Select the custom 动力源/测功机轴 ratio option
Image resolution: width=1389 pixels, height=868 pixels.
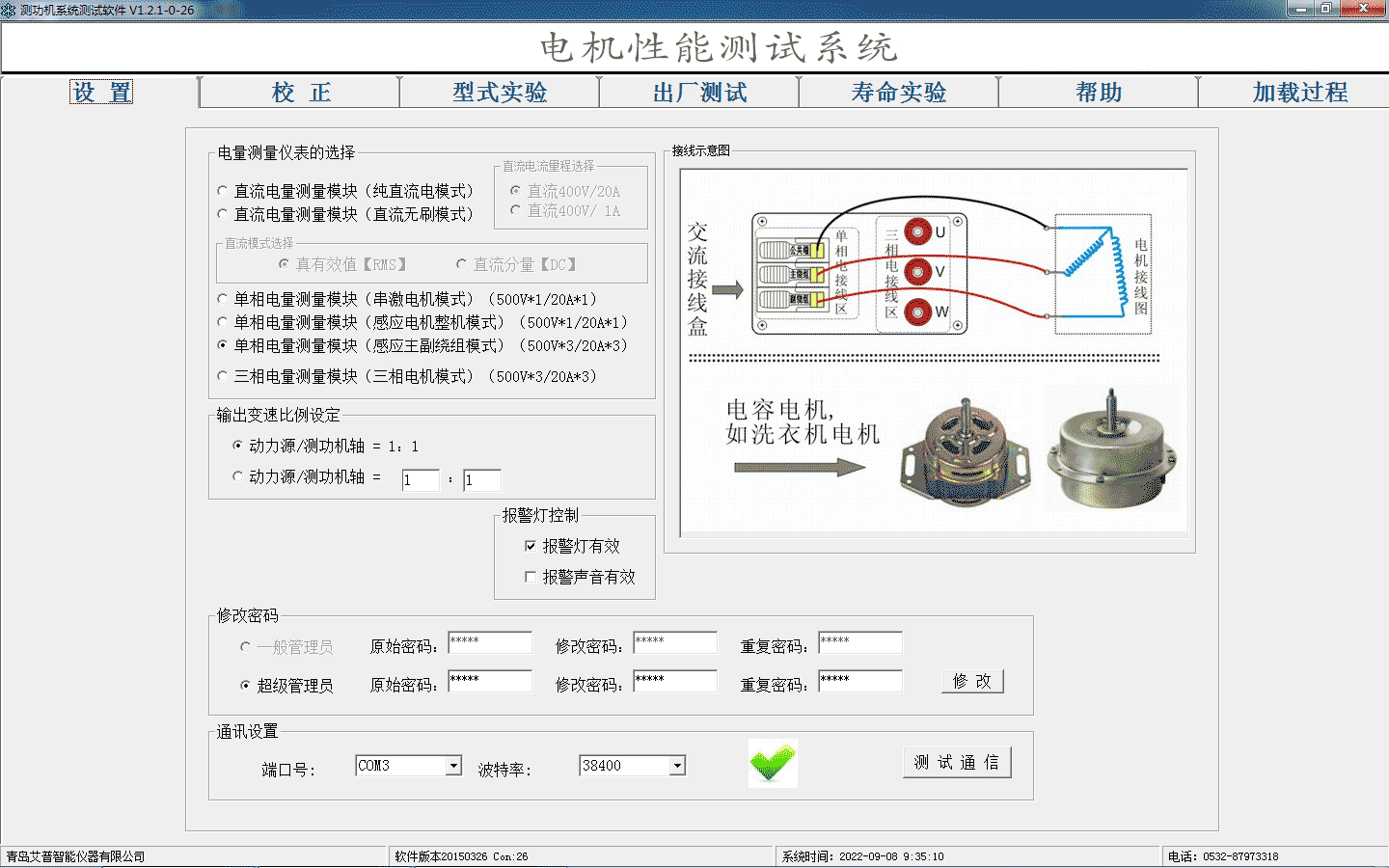tap(237, 475)
